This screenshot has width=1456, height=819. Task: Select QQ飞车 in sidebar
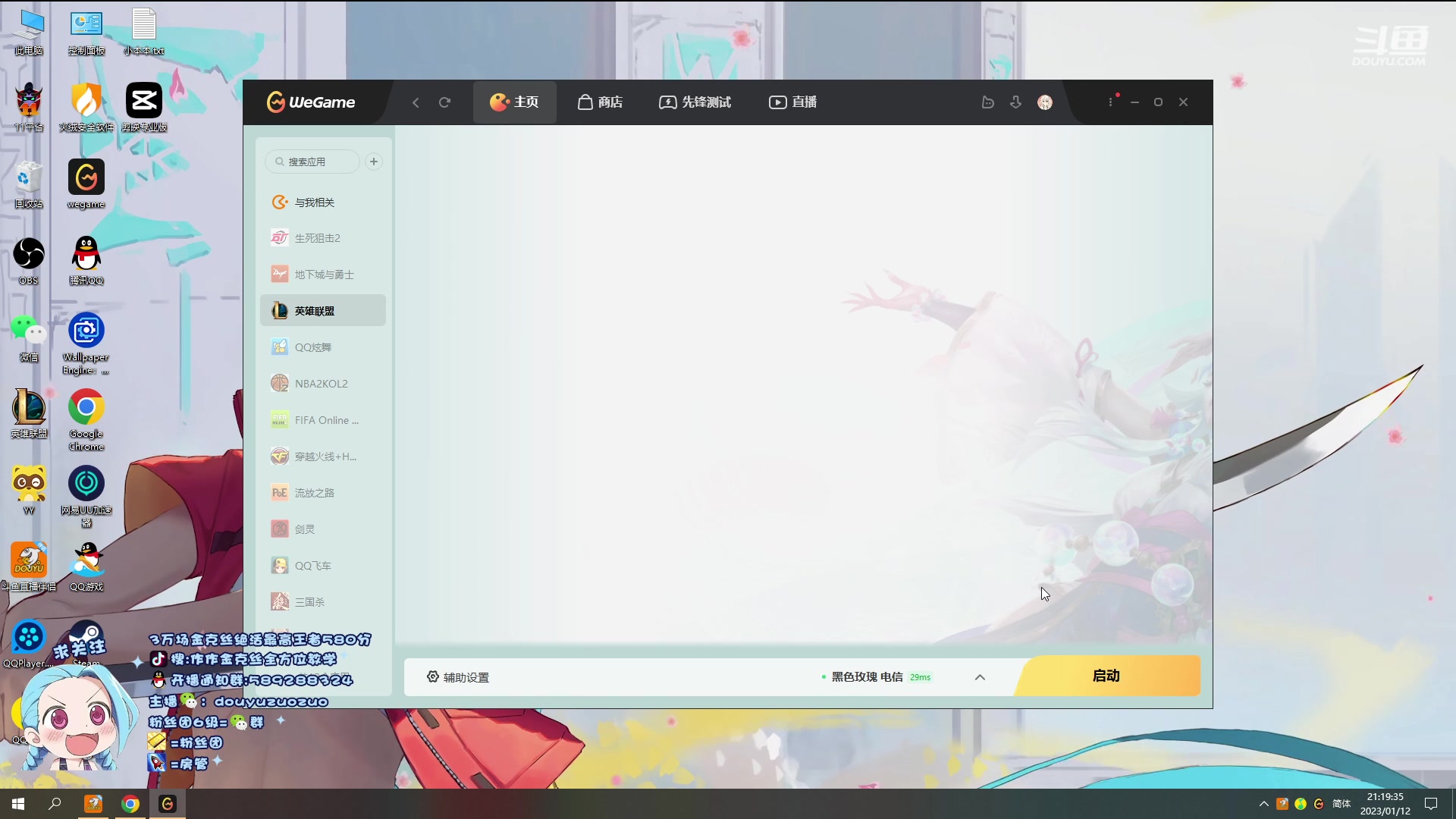coord(323,566)
